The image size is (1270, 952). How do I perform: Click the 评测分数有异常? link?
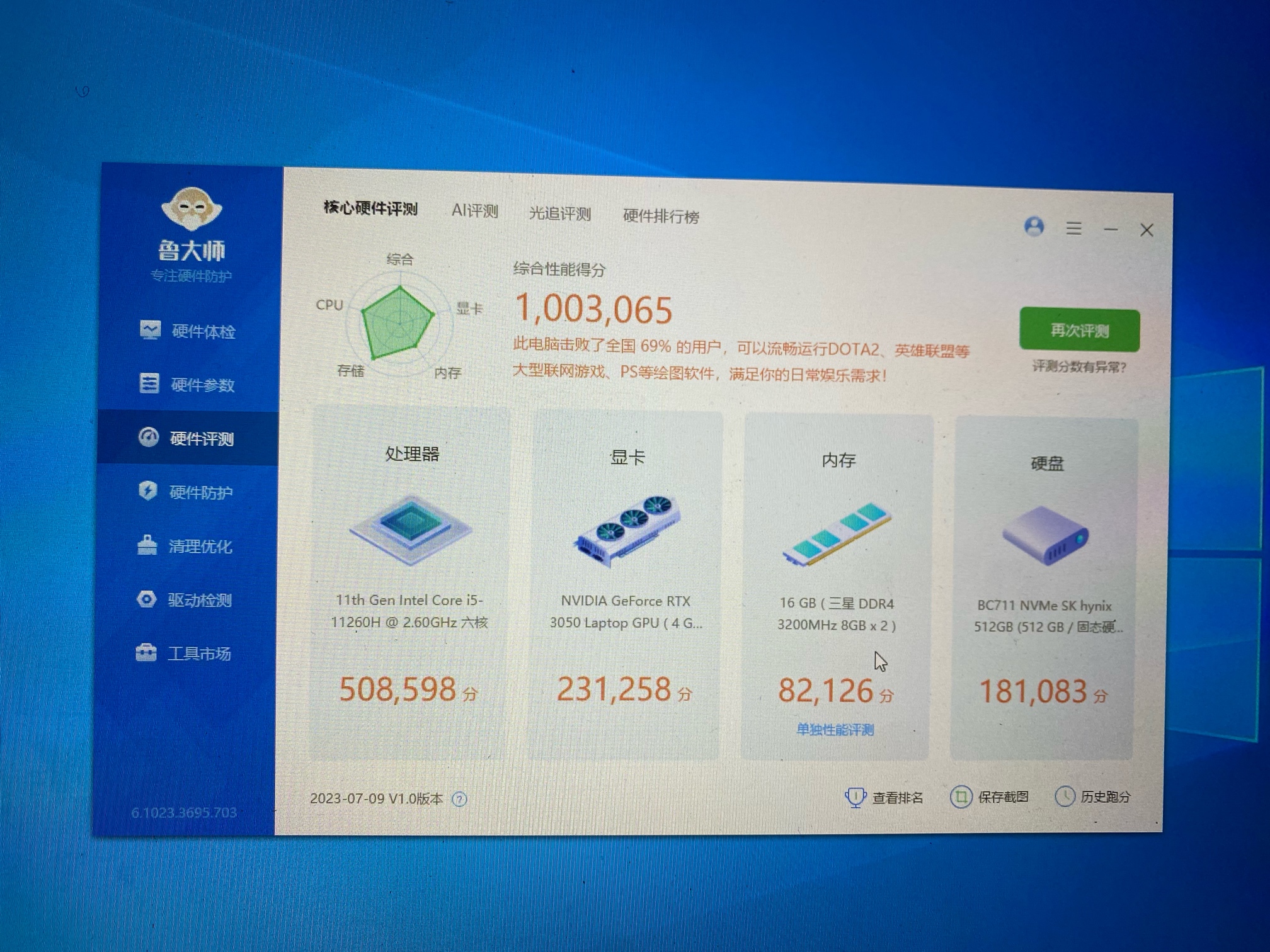coord(1079,366)
